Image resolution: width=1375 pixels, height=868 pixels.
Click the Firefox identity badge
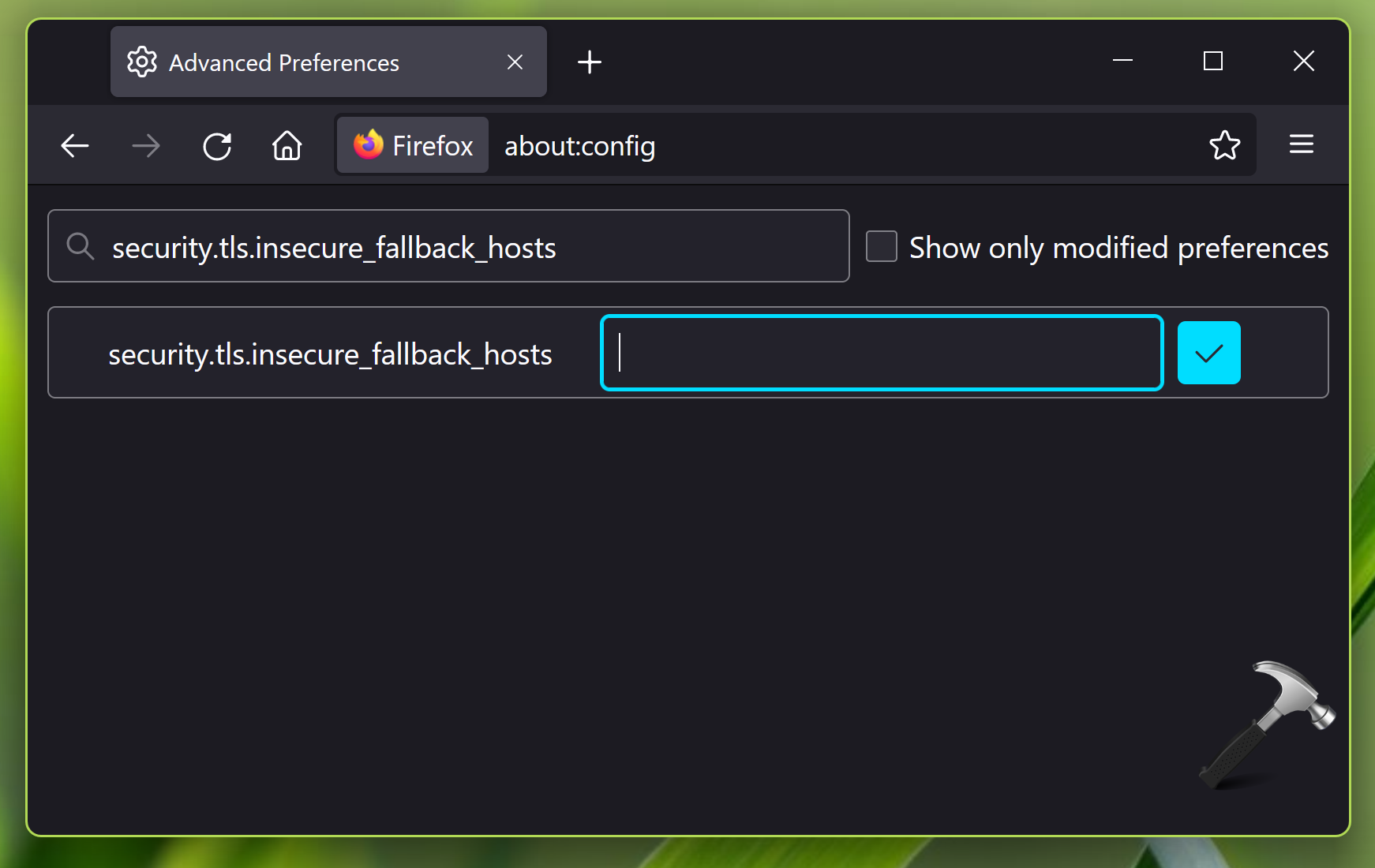tap(413, 146)
